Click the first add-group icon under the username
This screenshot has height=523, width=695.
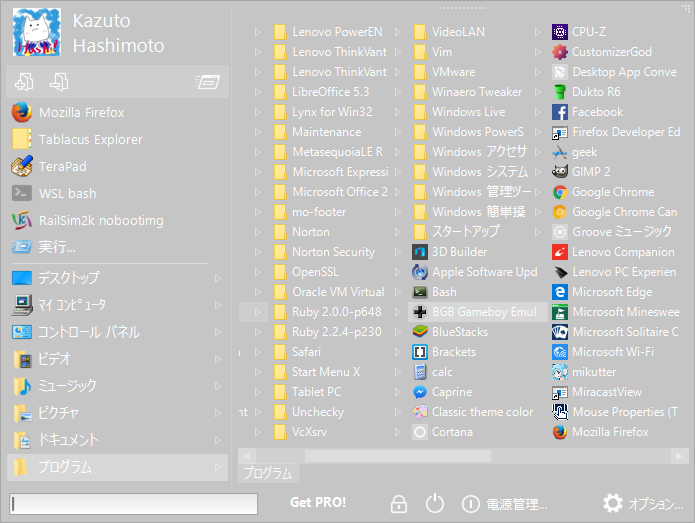click(24, 82)
